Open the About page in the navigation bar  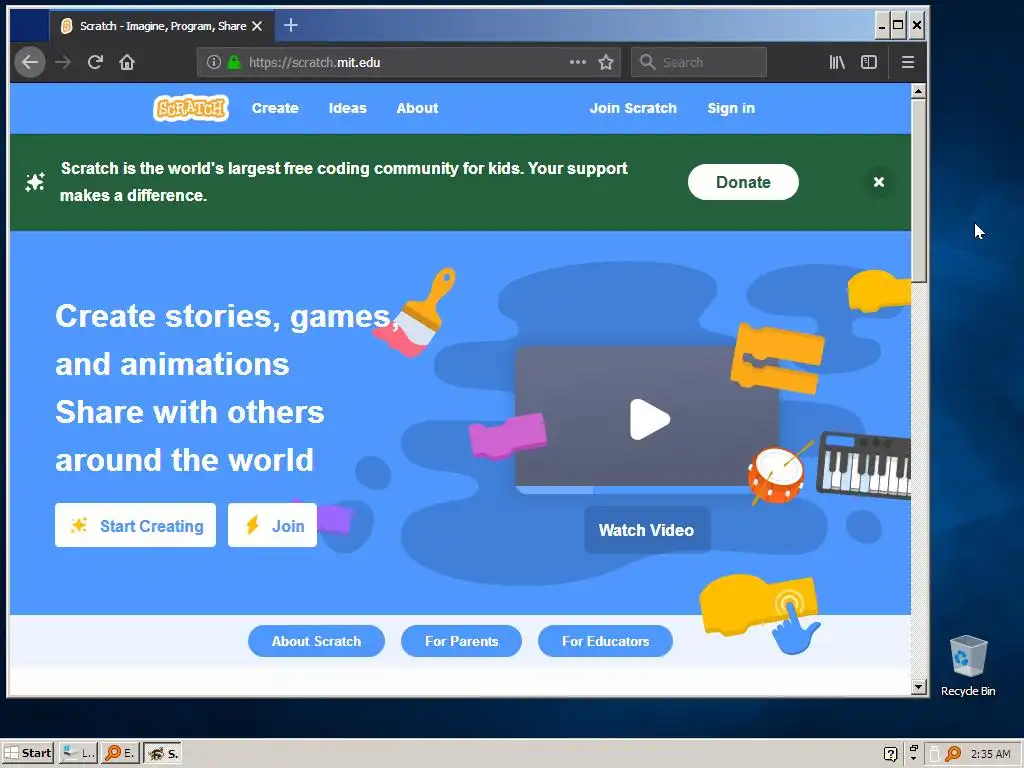pyautogui.click(x=417, y=108)
